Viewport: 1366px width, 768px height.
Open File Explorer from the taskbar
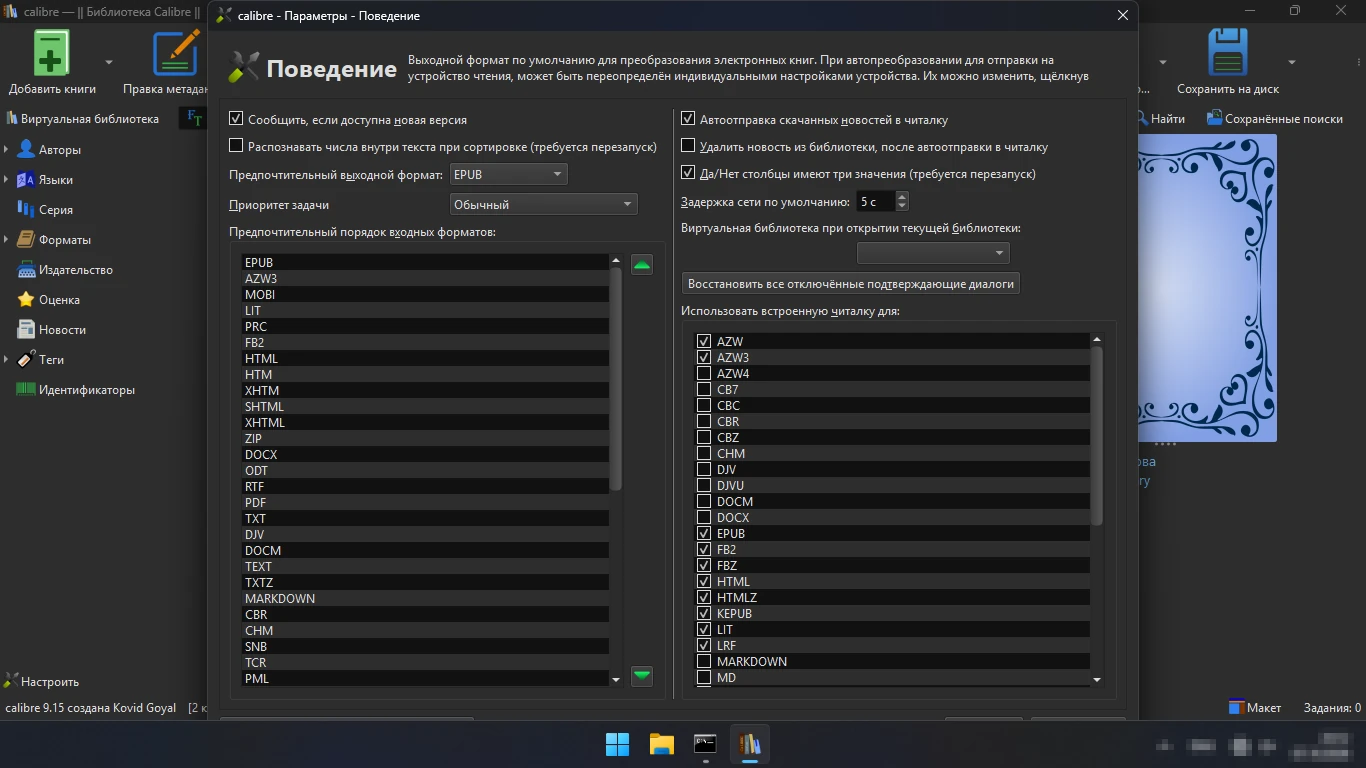tap(662, 744)
